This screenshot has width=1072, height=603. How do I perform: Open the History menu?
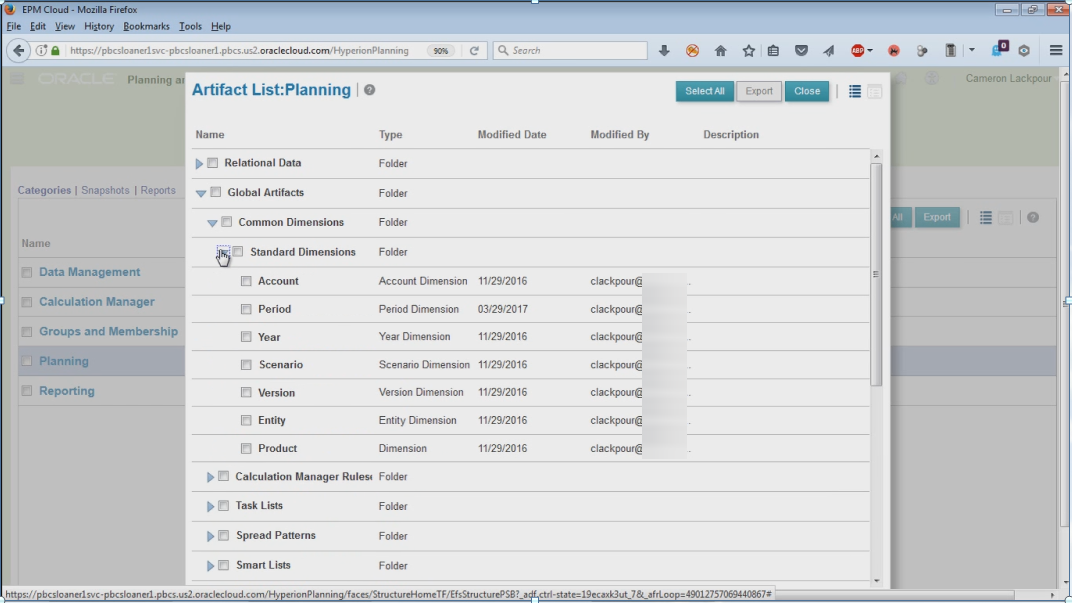click(98, 26)
